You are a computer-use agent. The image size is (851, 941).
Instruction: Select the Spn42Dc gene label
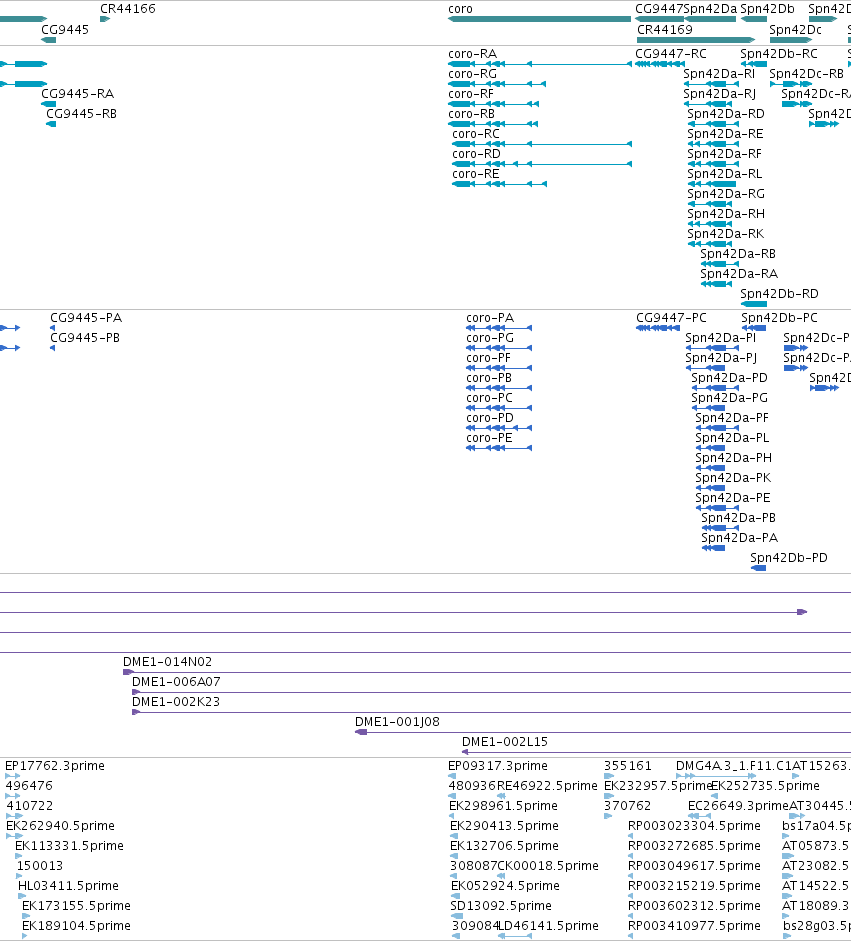point(795,29)
